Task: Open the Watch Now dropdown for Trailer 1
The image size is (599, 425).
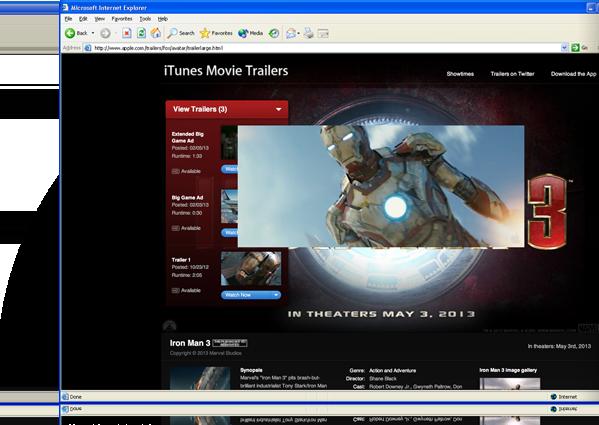Action: pyautogui.click(x=276, y=295)
